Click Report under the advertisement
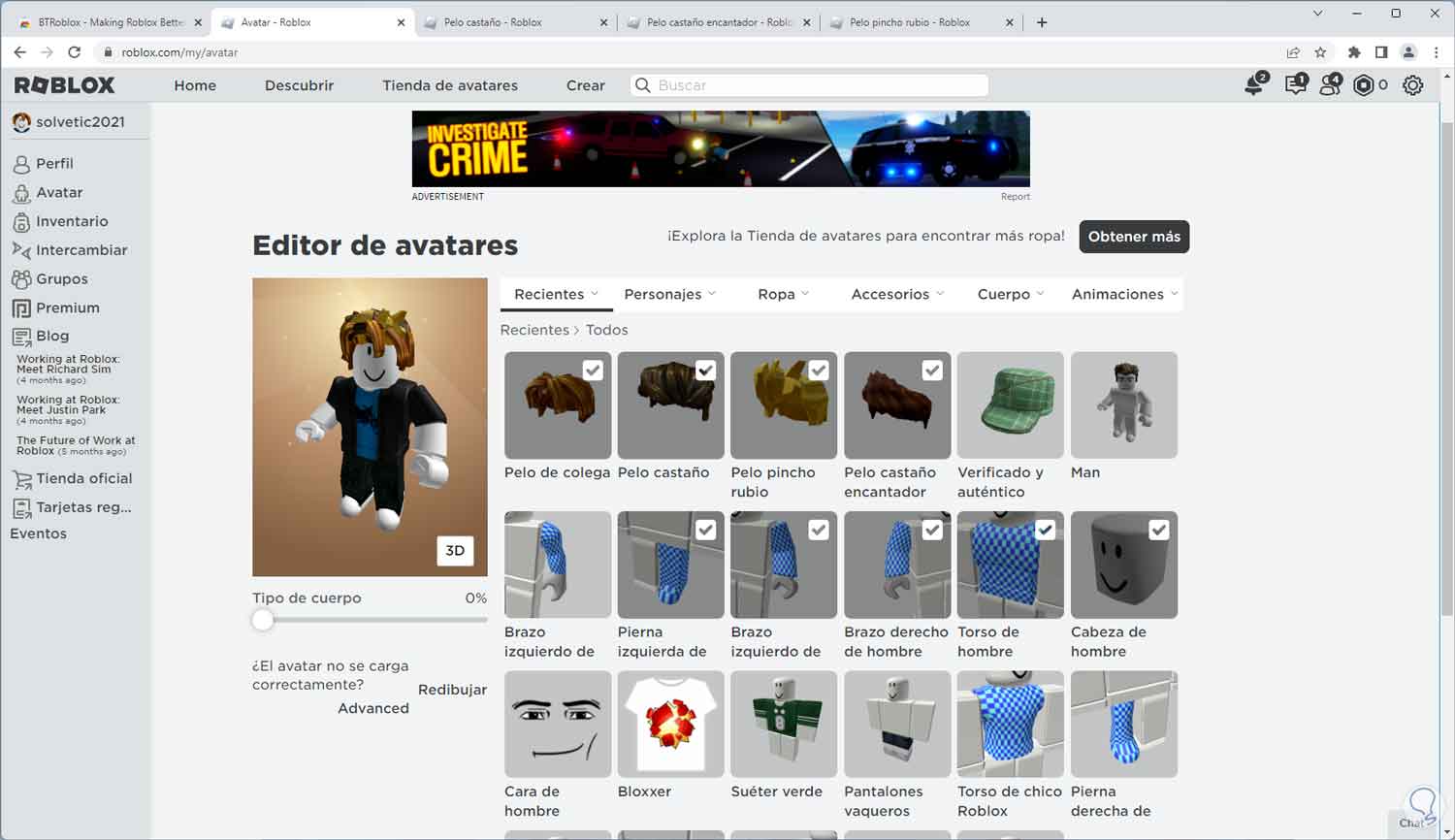Screen dimensions: 1455x840 point(1016,197)
